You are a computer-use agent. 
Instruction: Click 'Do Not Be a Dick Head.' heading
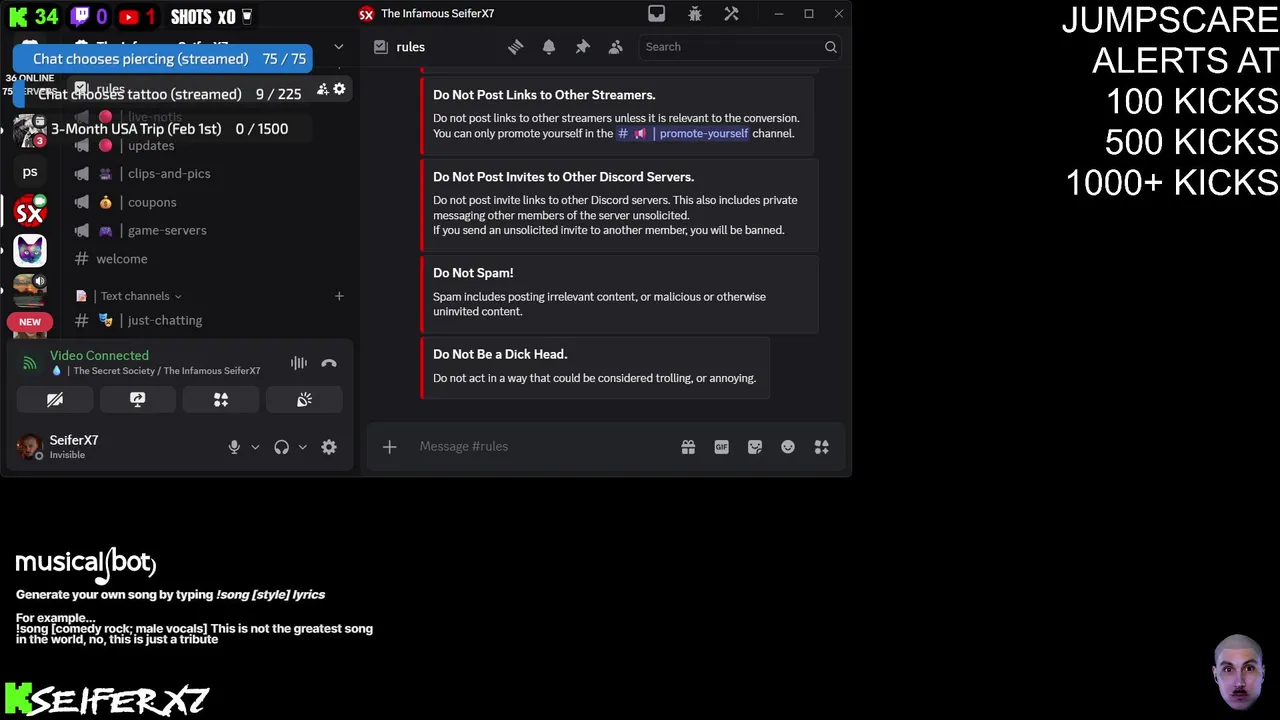[500, 354]
